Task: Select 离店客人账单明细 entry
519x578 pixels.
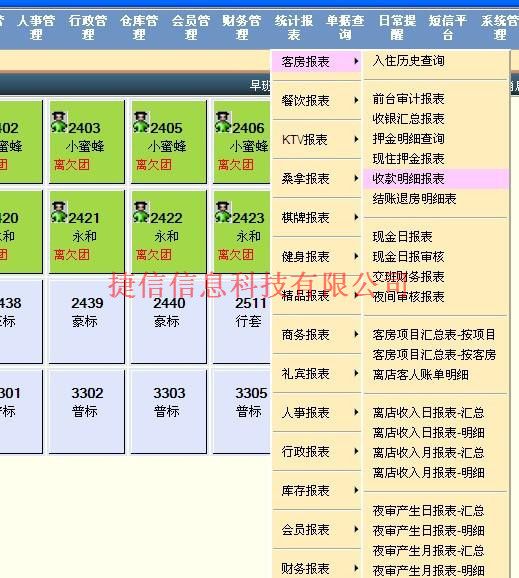Action: (420, 375)
